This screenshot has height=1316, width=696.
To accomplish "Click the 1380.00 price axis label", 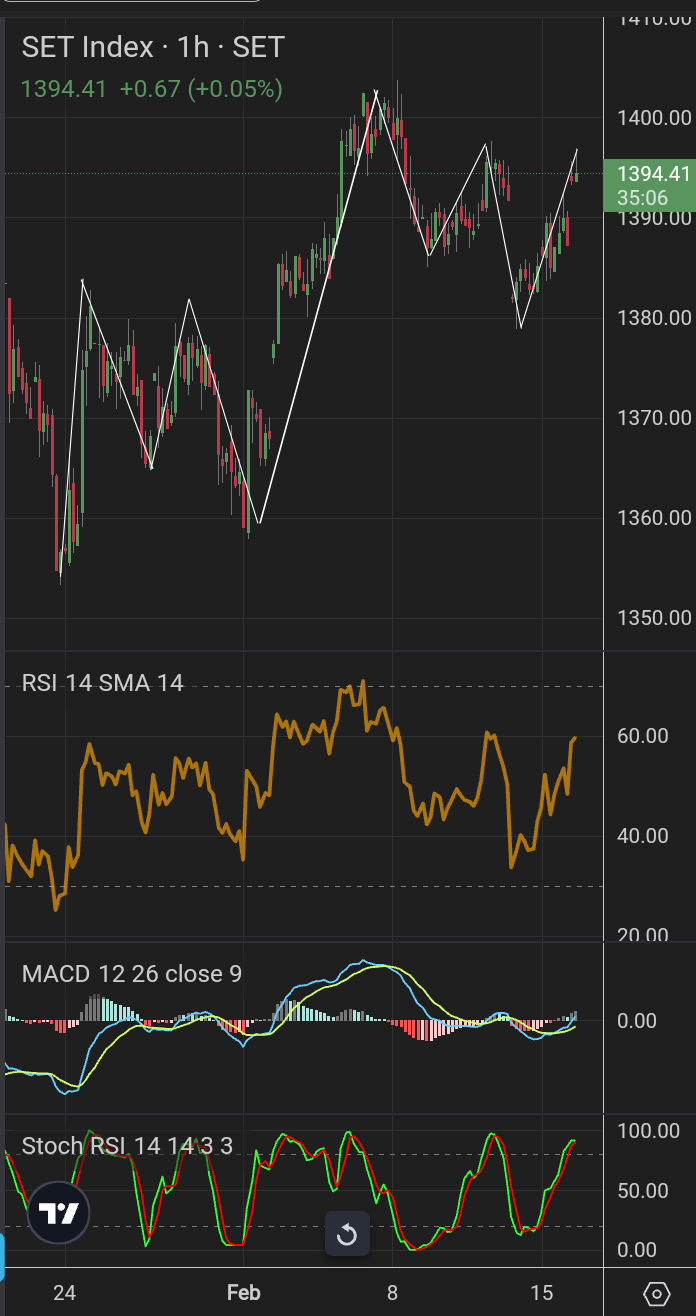I will [x=654, y=318].
